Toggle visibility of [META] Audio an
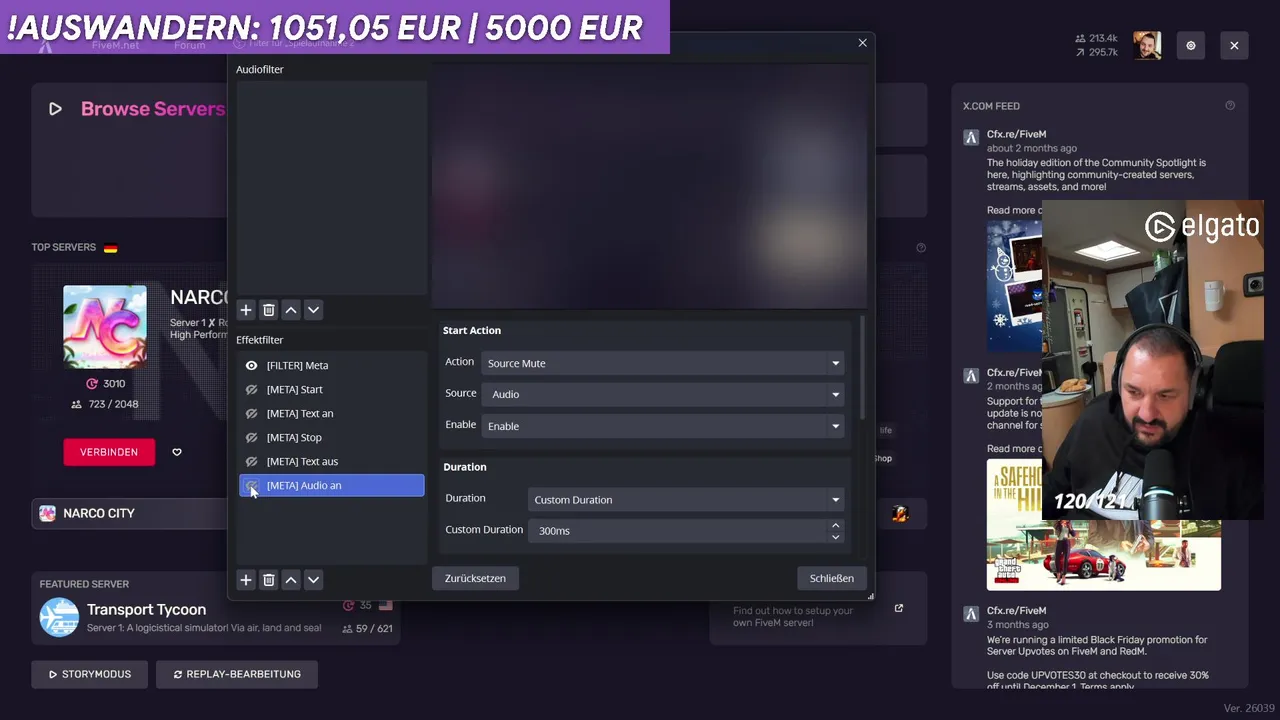Screen dimensions: 1280x720 point(251,486)
